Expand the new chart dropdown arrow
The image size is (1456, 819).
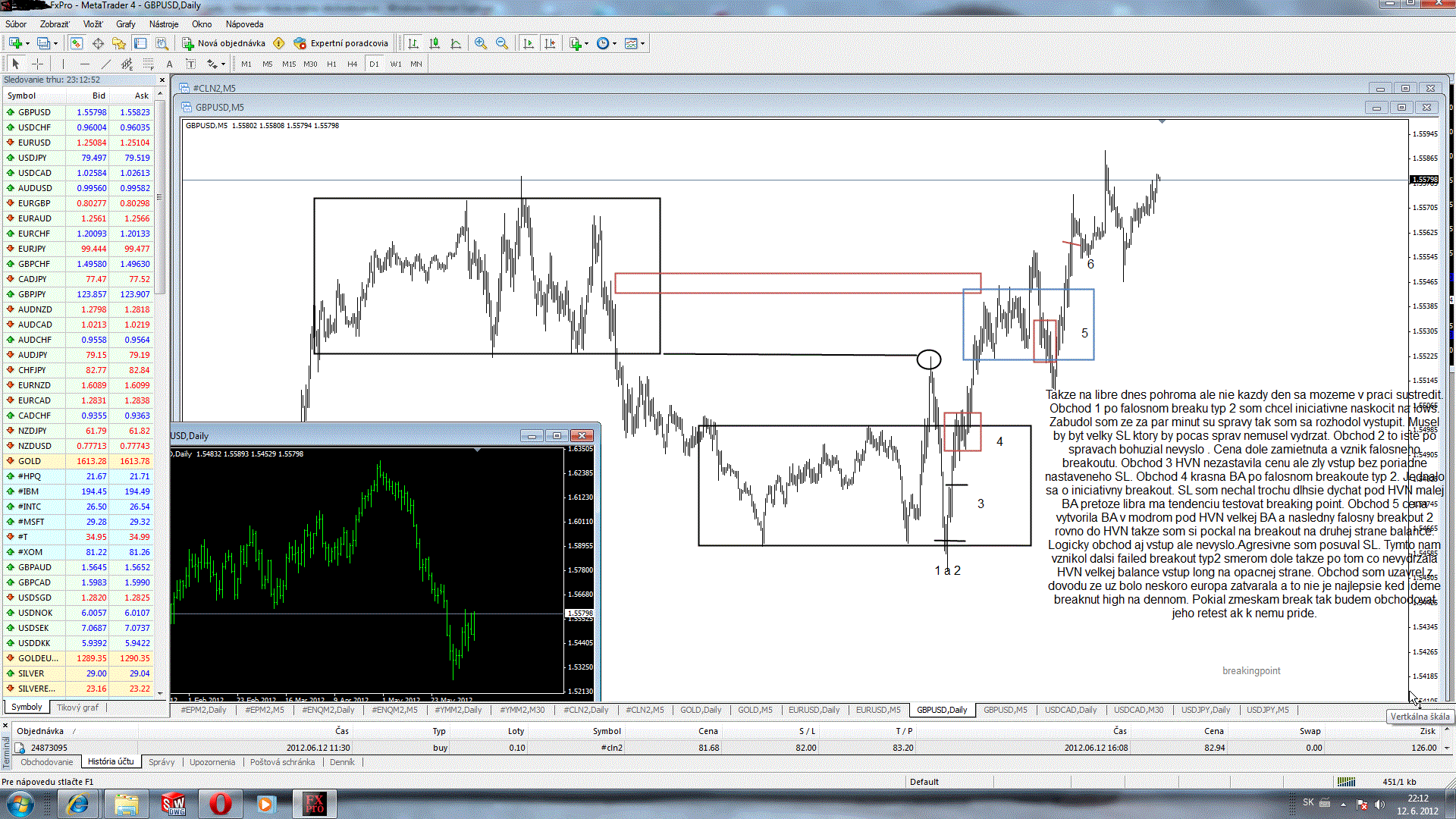click(29, 43)
